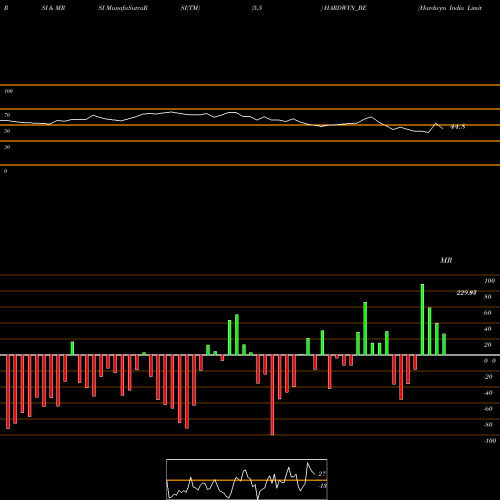Click the 'SI MunafaSutraR' header label
Image resolution: width=500 pixels, height=500 pixels.
pyautogui.click(x=123, y=8)
